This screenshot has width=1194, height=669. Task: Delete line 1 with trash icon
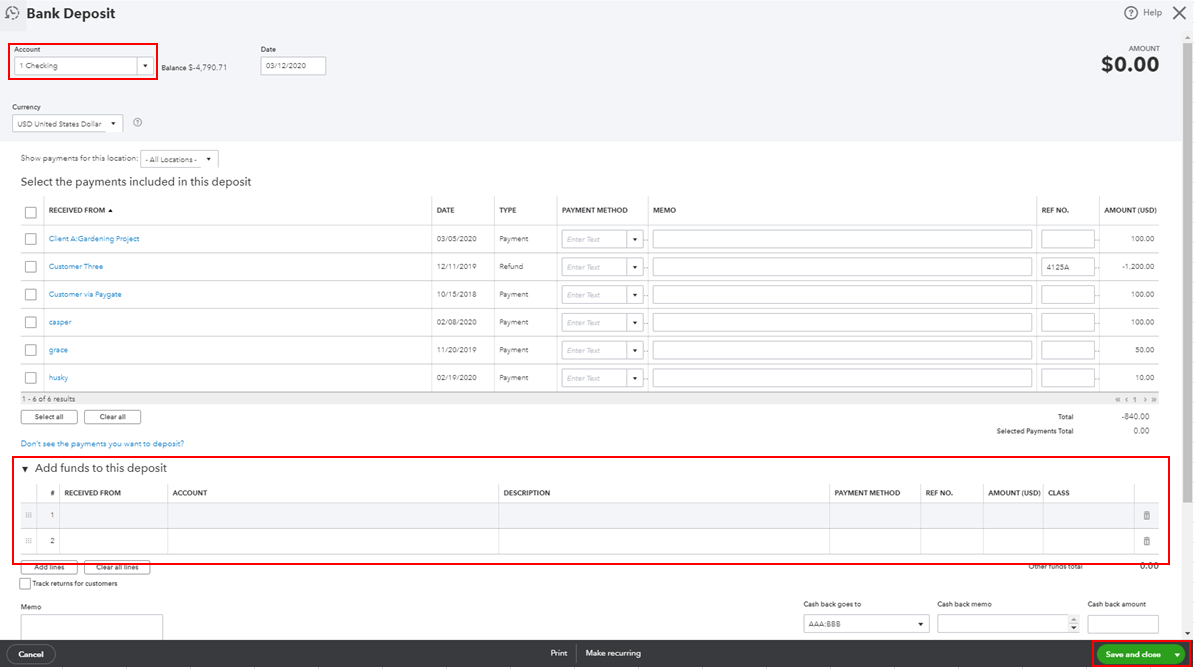[1147, 515]
